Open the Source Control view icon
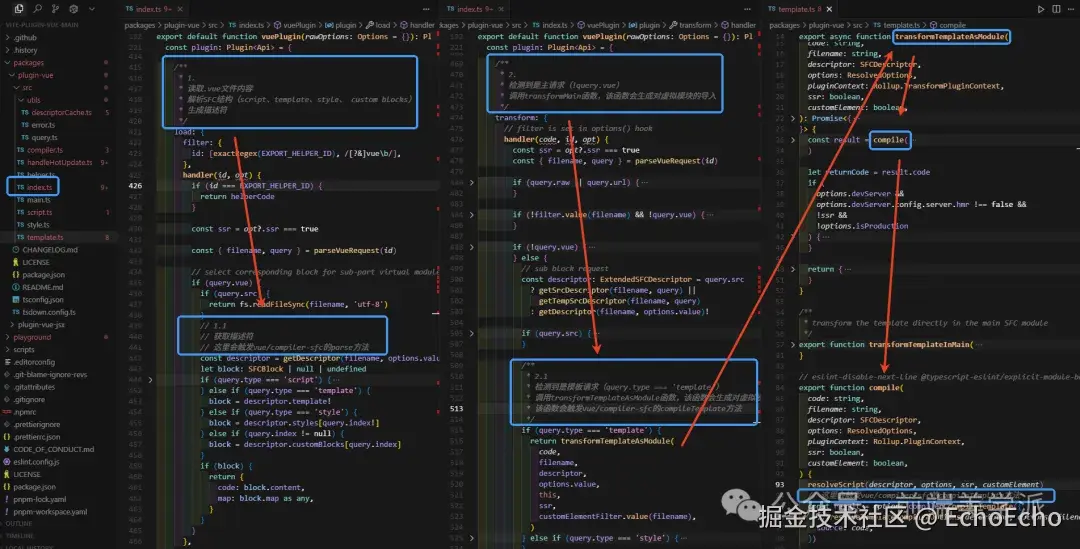Screen dimensions: 1080x549 (55, 9)
